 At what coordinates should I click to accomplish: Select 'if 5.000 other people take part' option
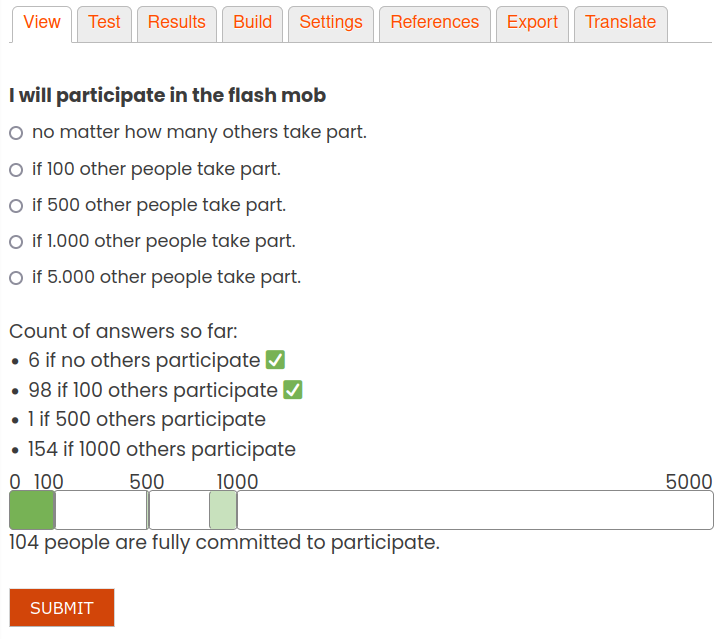coord(16,278)
